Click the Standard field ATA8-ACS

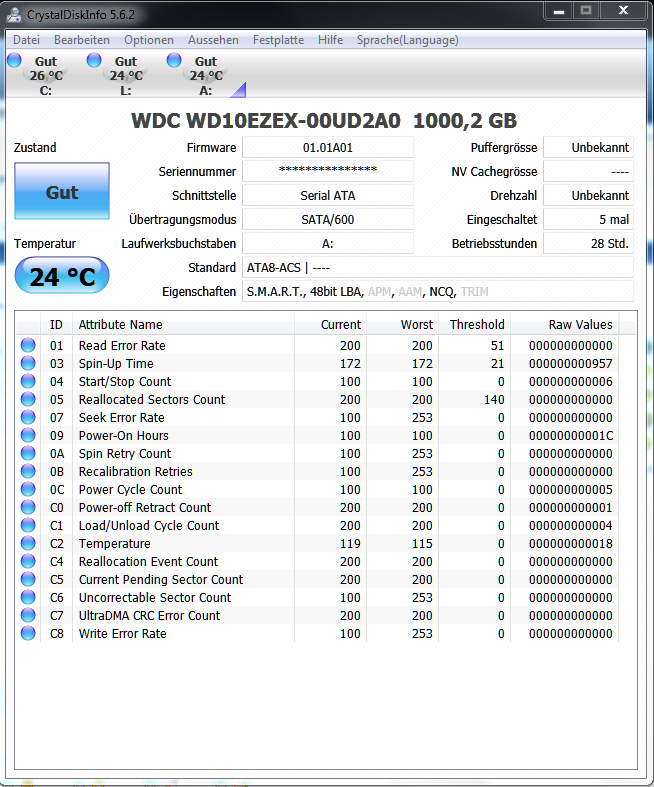tap(438, 268)
